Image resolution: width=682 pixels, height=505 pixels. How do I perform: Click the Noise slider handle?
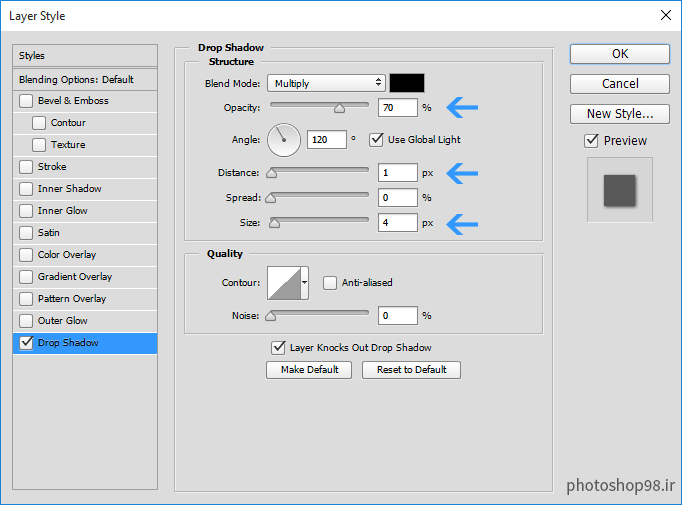pos(271,316)
